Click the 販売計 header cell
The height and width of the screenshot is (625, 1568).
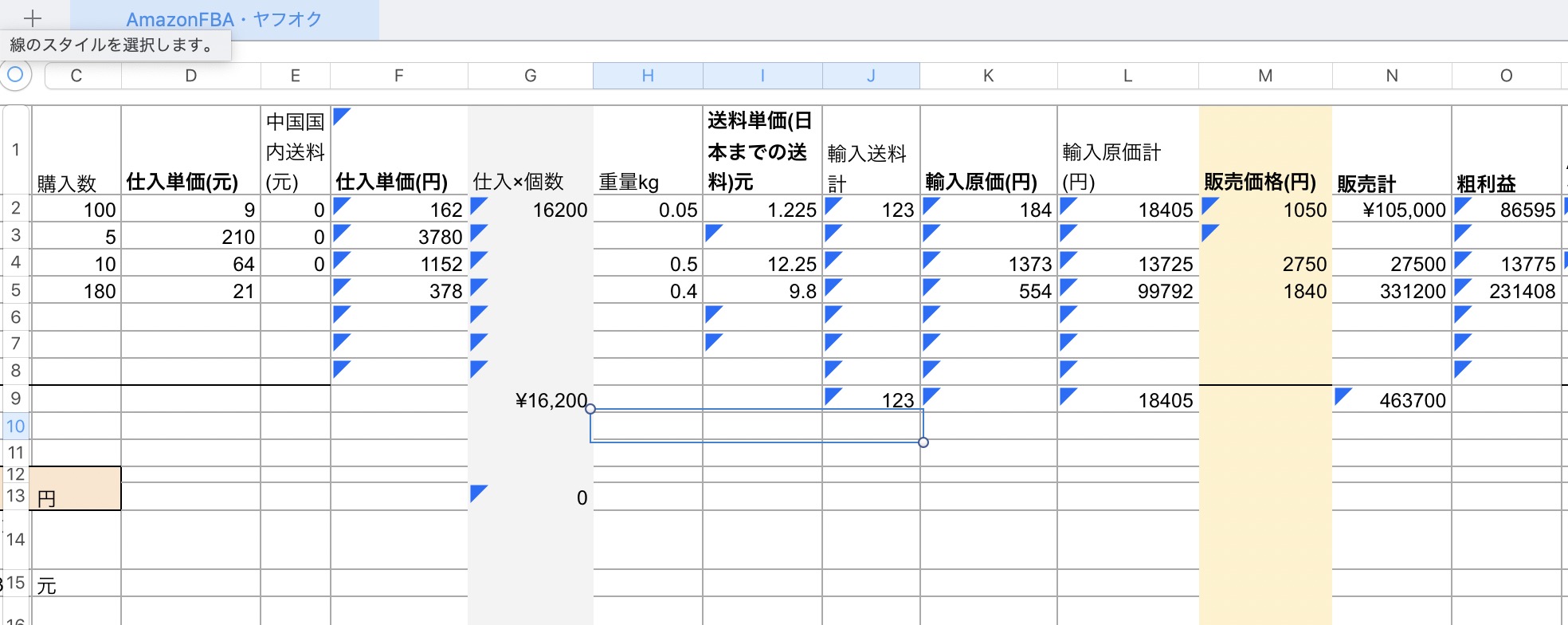(x=1392, y=150)
